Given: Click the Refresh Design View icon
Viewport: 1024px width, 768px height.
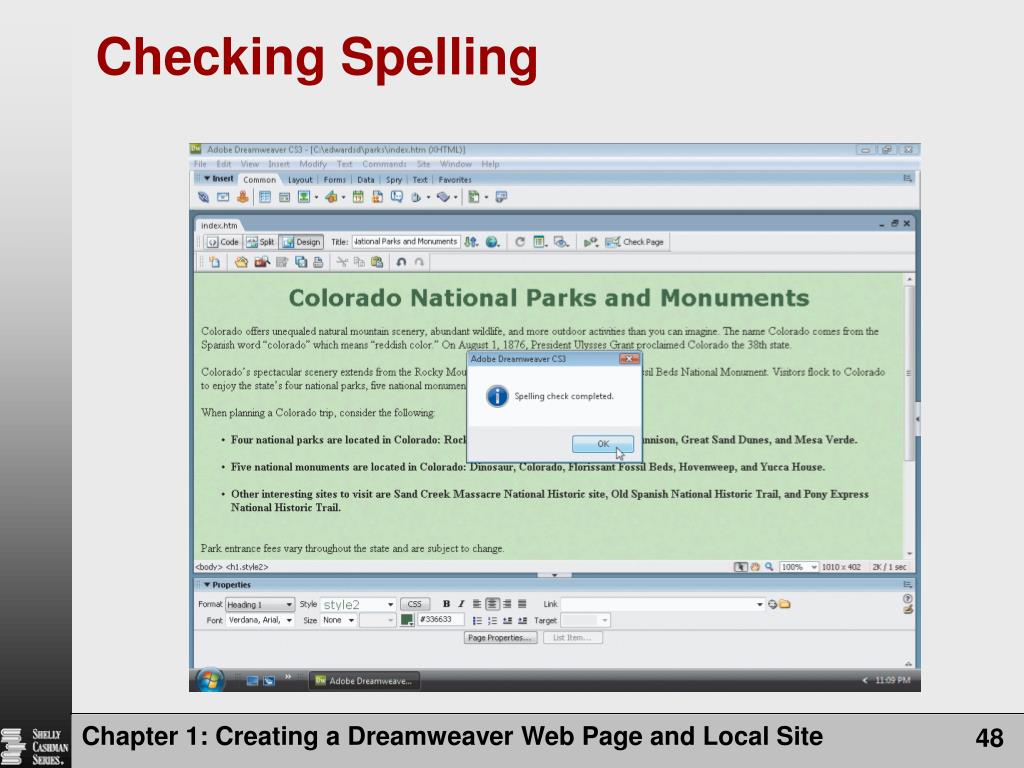Looking at the screenshot, I should click(x=520, y=242).
